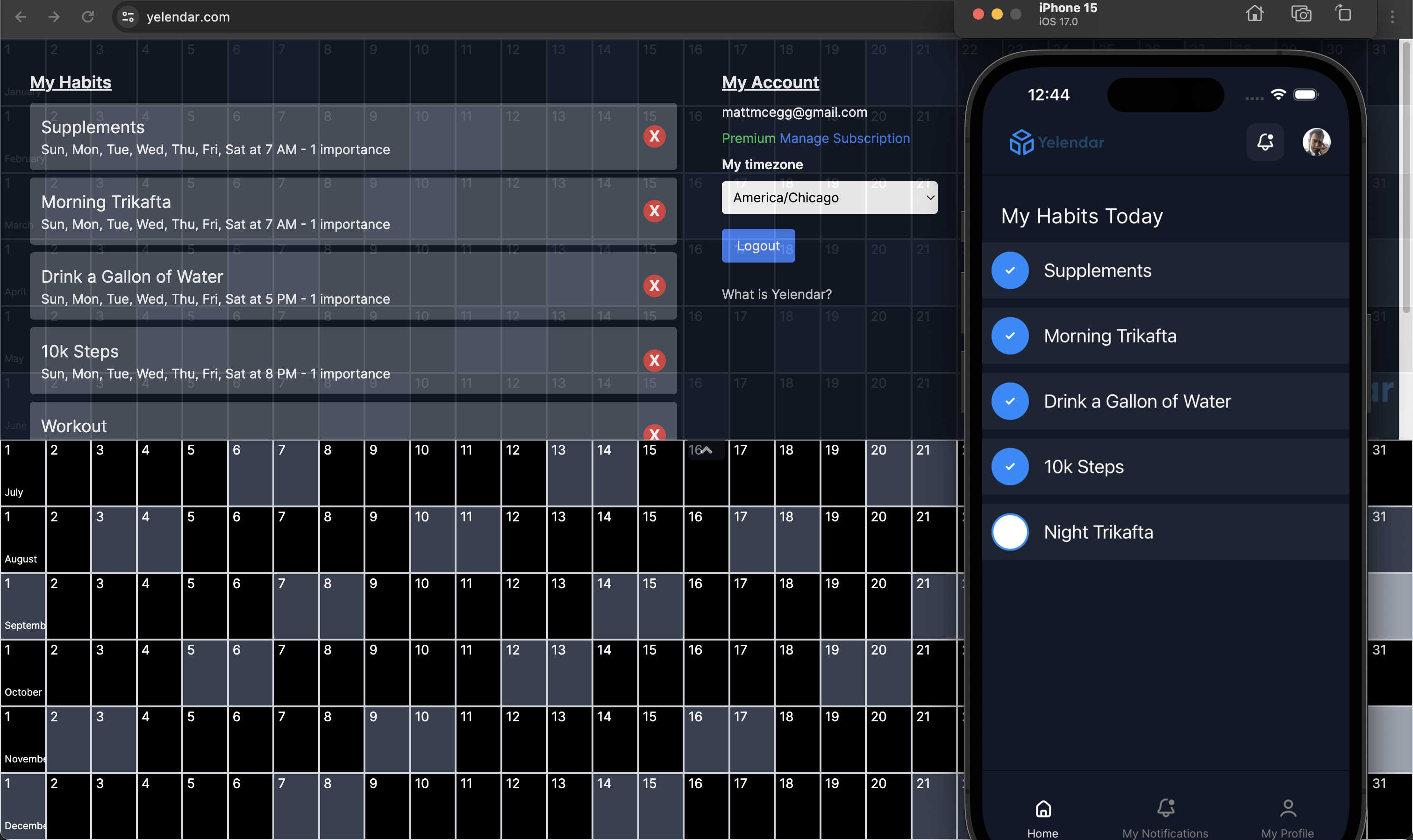Open the browser three-dot menu
Image resolution: width=1413 pixels, height=840 pixels.
pyautogui.click(x=1392, y=17)
